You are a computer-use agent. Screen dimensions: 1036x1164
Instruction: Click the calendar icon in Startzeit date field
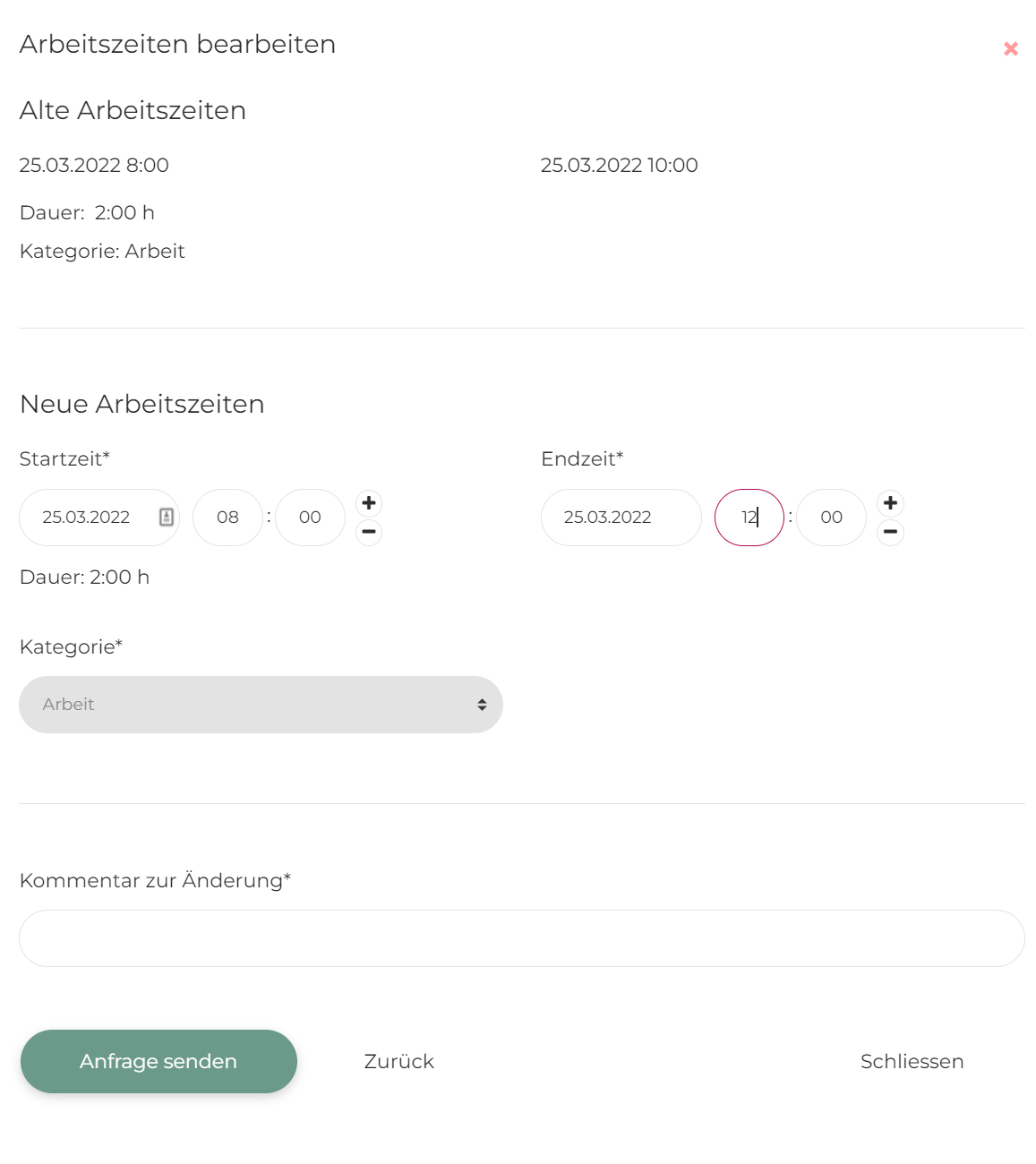167,517
